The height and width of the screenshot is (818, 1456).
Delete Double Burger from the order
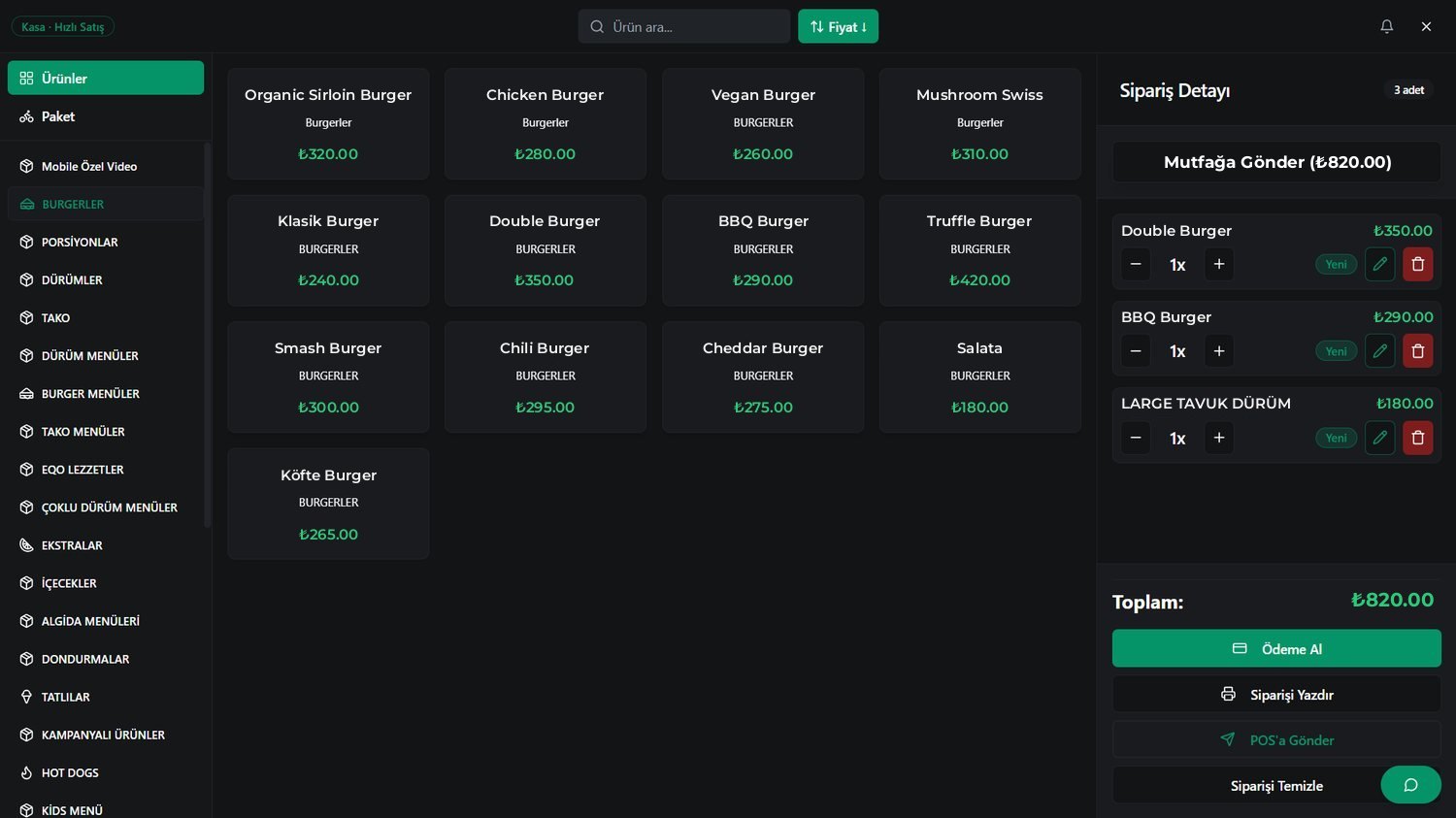click(x=1417, y=264)
